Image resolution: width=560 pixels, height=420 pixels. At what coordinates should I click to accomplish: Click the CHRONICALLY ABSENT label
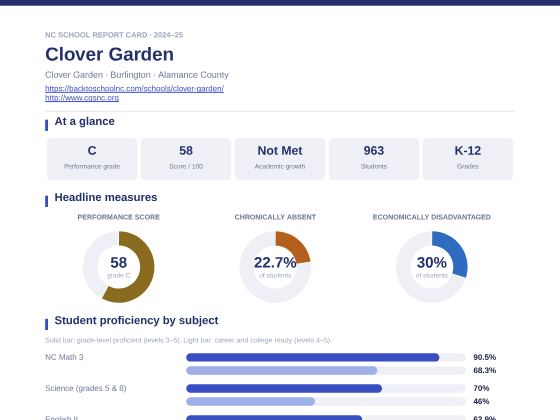tap(275, 217)
